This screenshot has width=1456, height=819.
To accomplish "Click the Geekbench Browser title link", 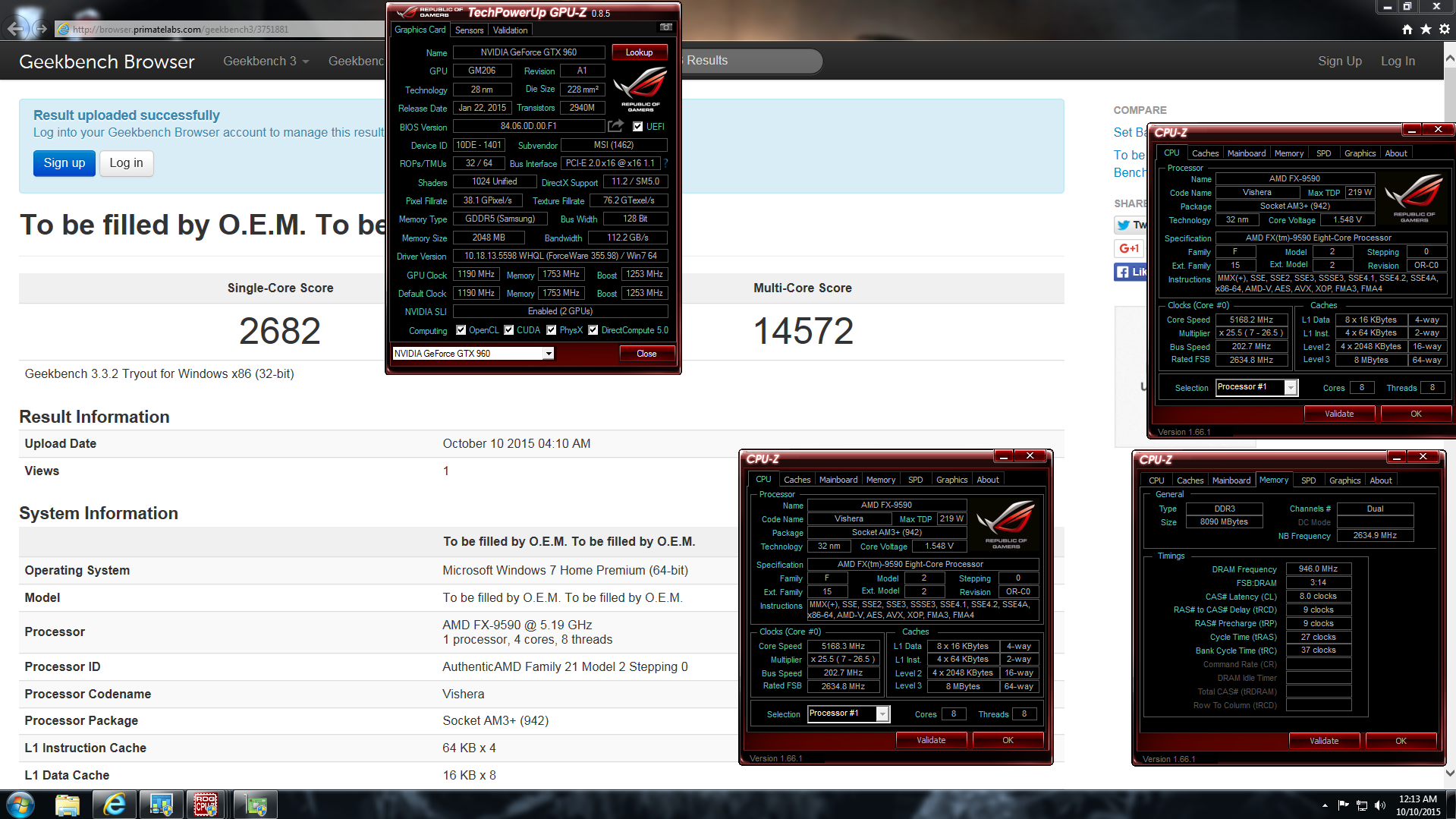I will (106, 61).
